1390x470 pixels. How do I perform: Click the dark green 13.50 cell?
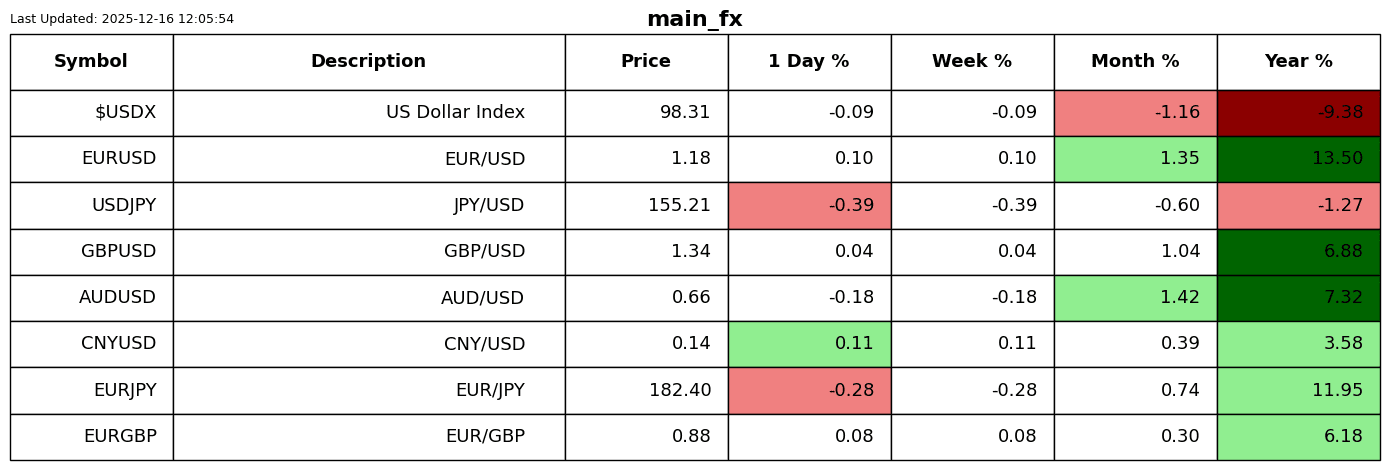[x=1298, y=159]
